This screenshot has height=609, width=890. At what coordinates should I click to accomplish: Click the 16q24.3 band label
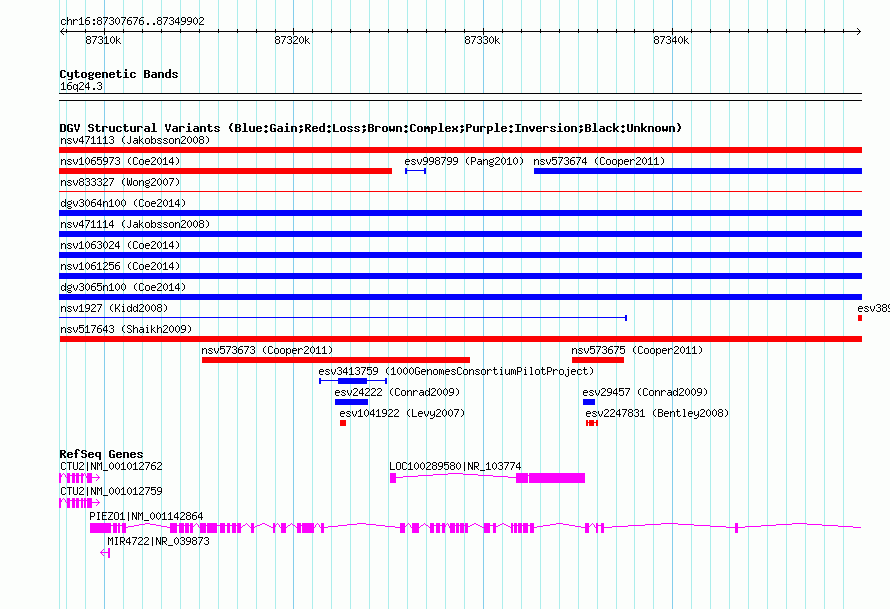[x=81, y=86]
